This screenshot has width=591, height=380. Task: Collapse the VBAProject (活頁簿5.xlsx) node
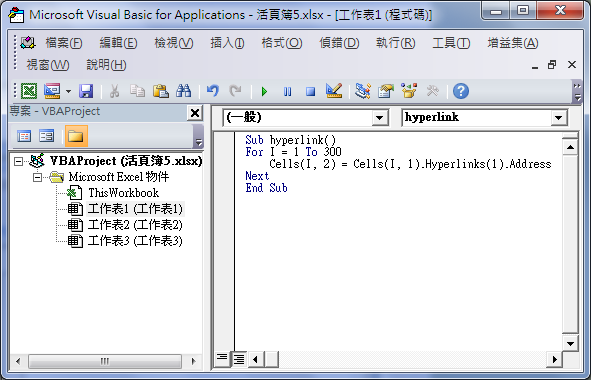[18, 161]
